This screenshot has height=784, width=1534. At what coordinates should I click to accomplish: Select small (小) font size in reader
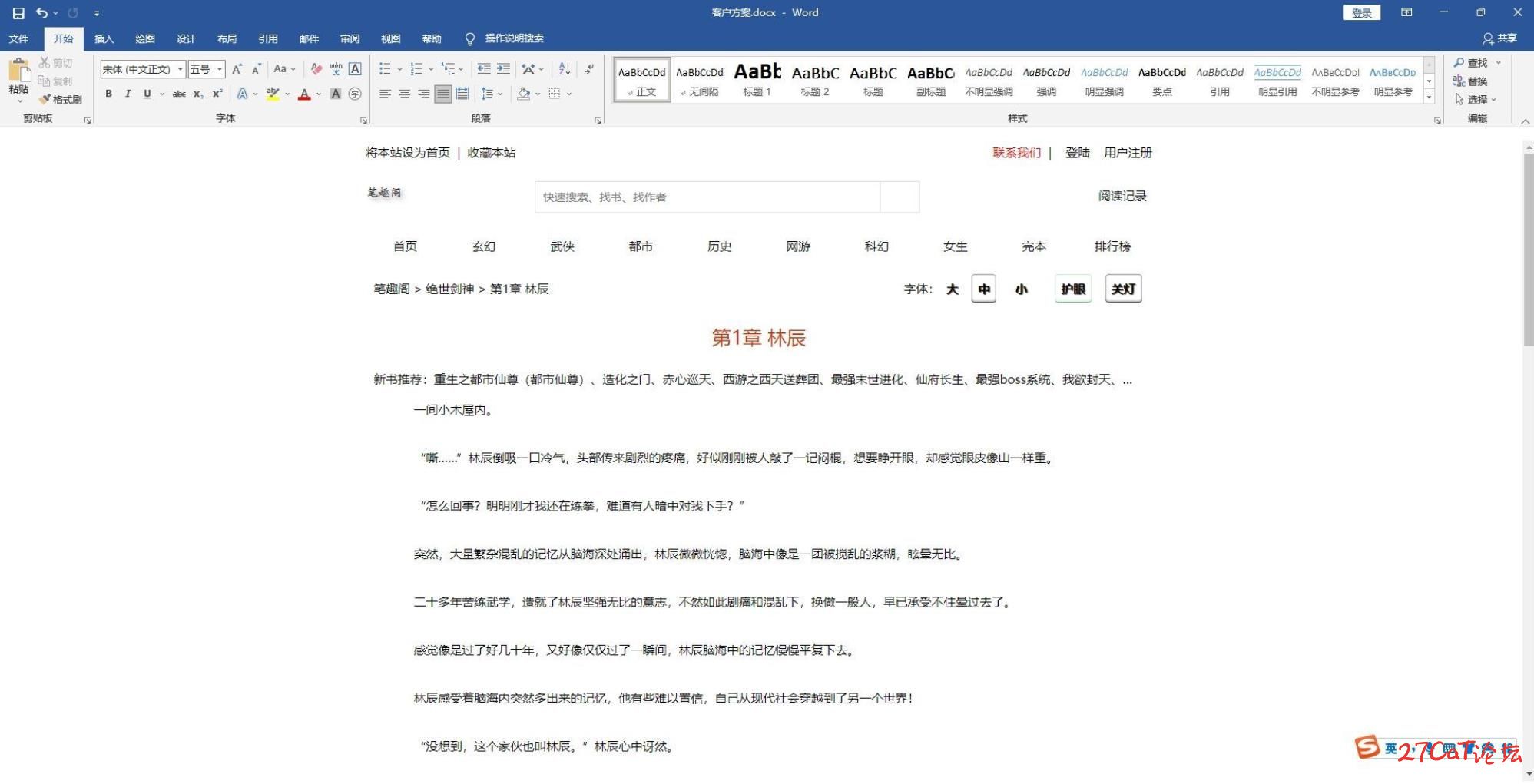(x=1022, y=289)
